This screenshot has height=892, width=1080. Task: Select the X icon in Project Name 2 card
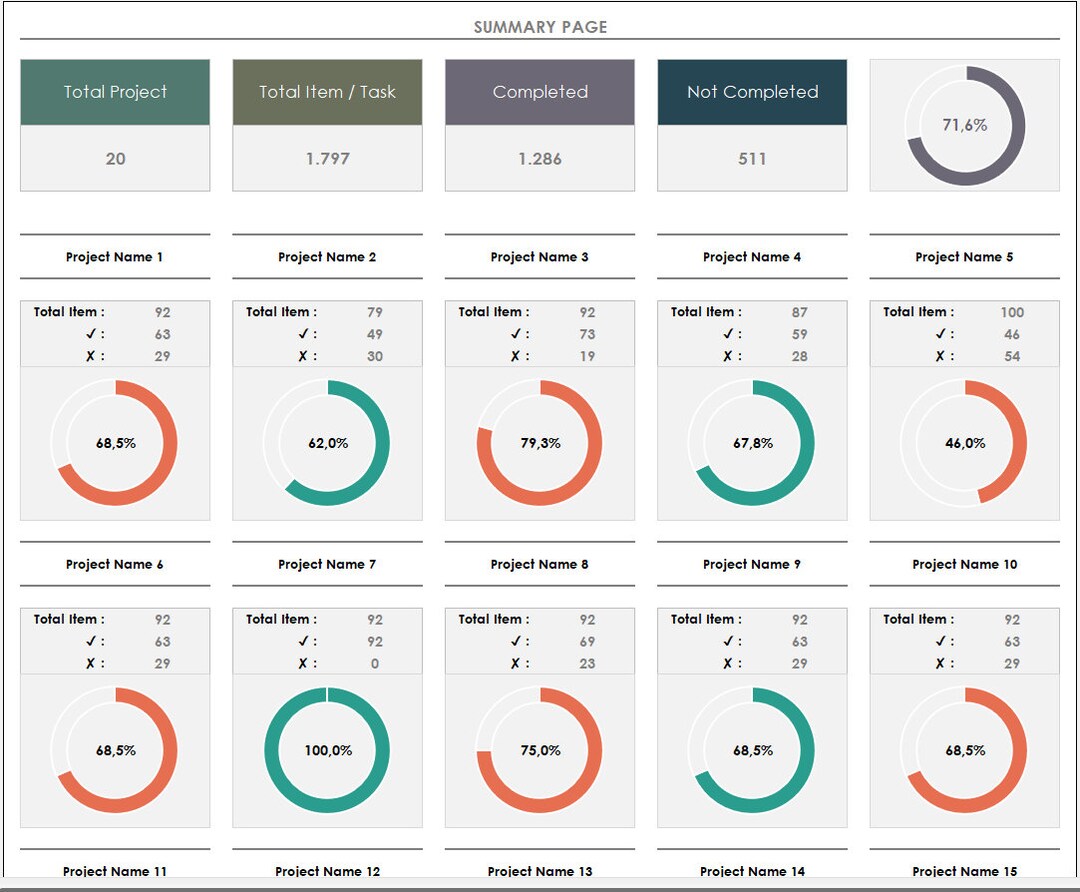coord(304,356)
